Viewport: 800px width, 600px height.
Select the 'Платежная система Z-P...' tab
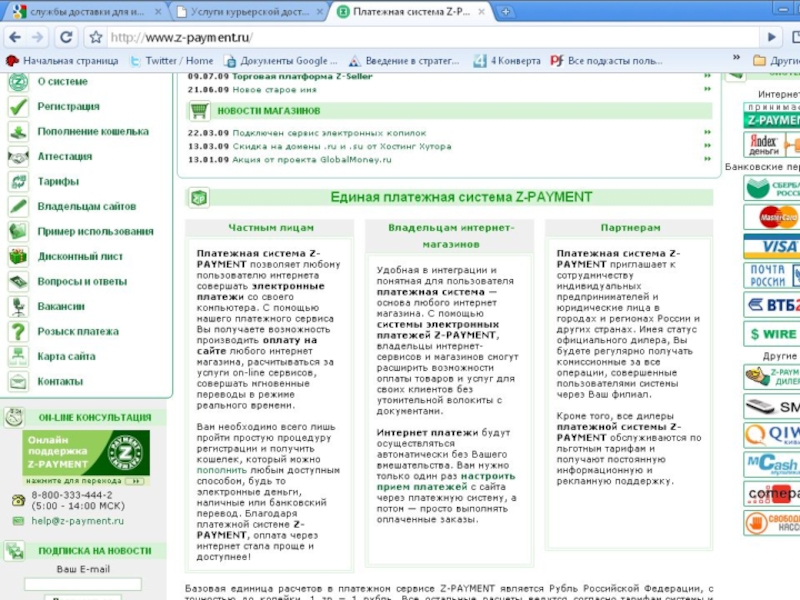pyautogui.click(x=412, y=11)
